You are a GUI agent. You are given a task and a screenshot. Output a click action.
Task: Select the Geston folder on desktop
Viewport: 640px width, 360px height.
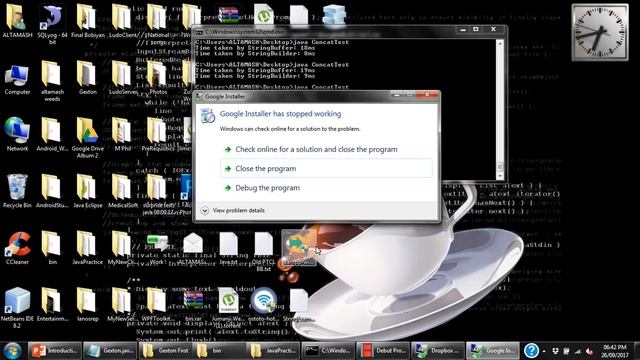click(87, 78)
